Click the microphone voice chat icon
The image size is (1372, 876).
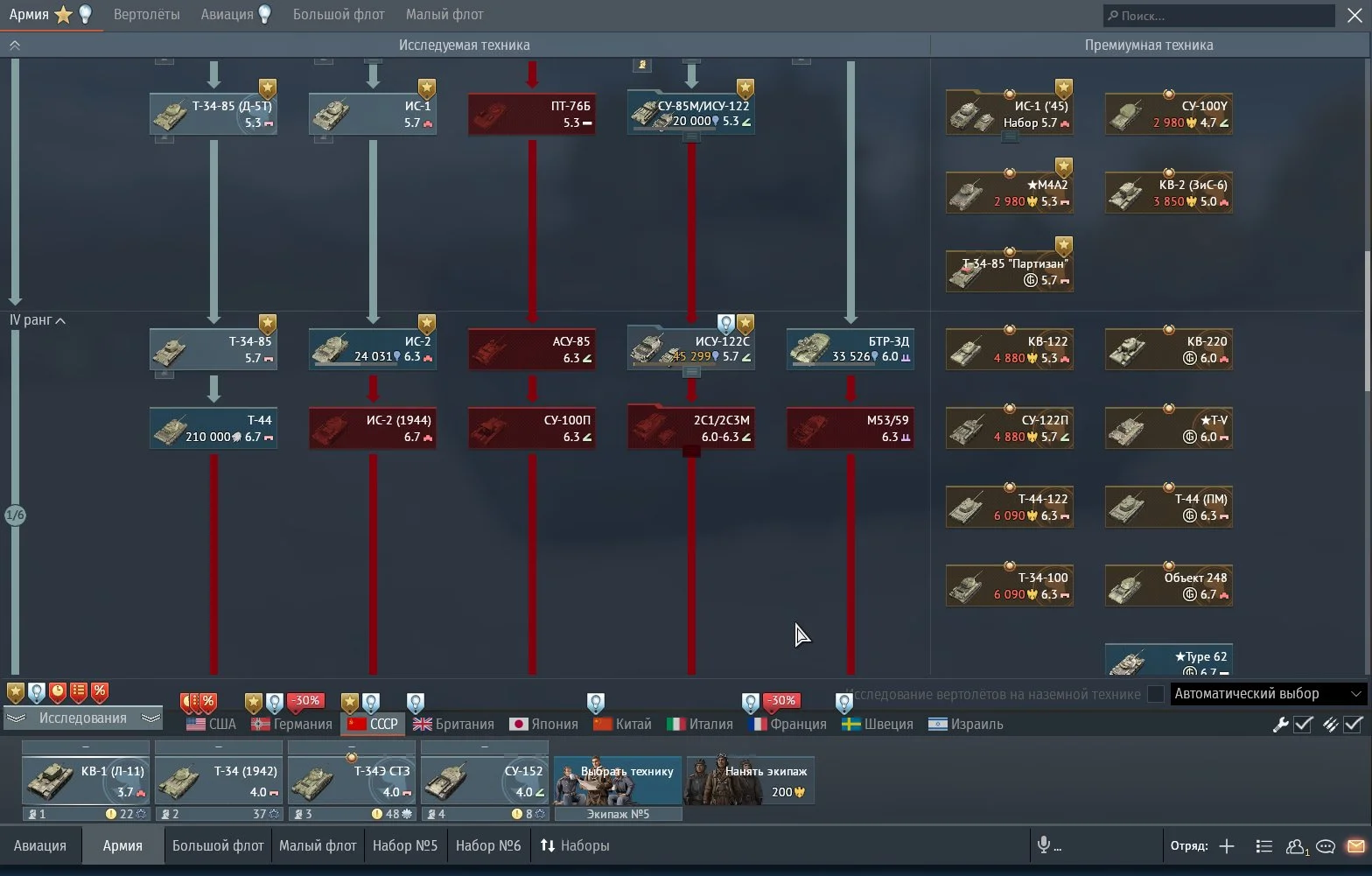[1043, 845]
